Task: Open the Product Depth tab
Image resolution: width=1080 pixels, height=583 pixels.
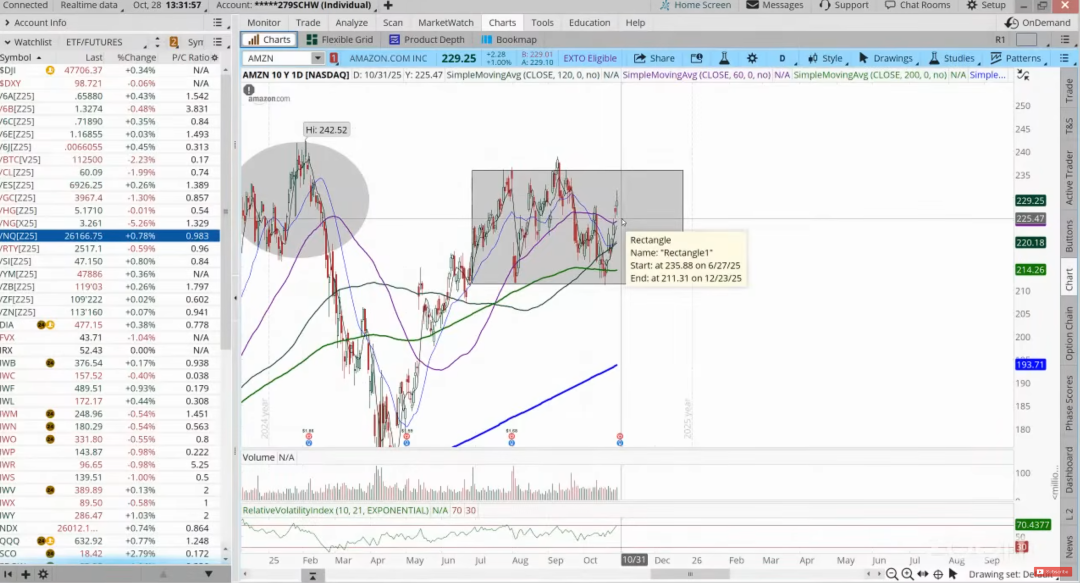Action: point(427,40)
